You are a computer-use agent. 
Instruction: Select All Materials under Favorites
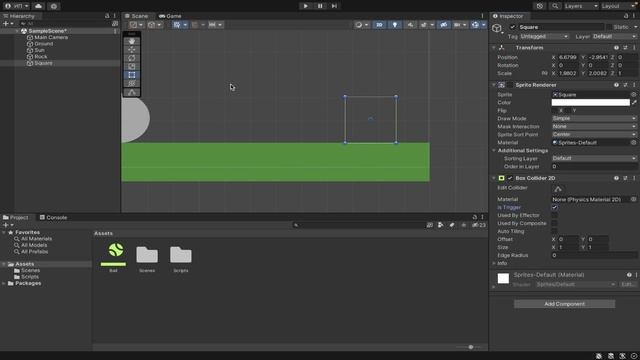pos(37,239)
